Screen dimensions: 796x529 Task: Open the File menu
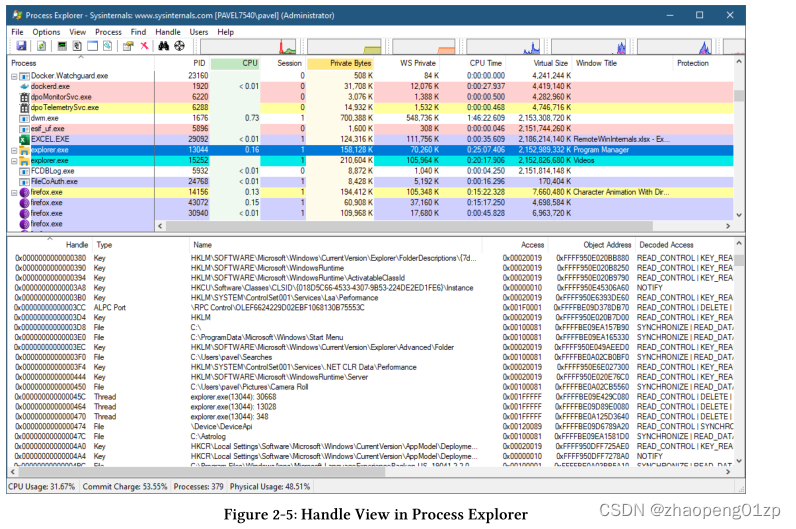click(x=17, y=32)
